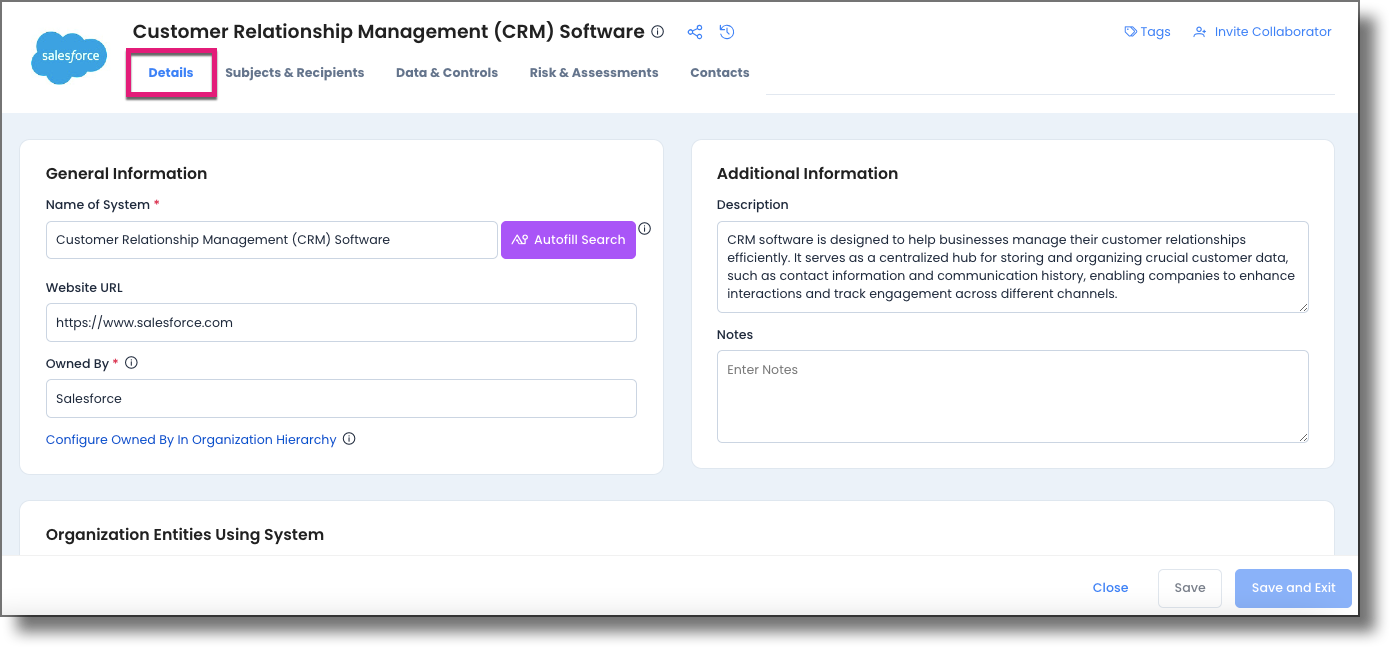
Task: Click the Autofill Search button
Action: [x=568, y=240]
